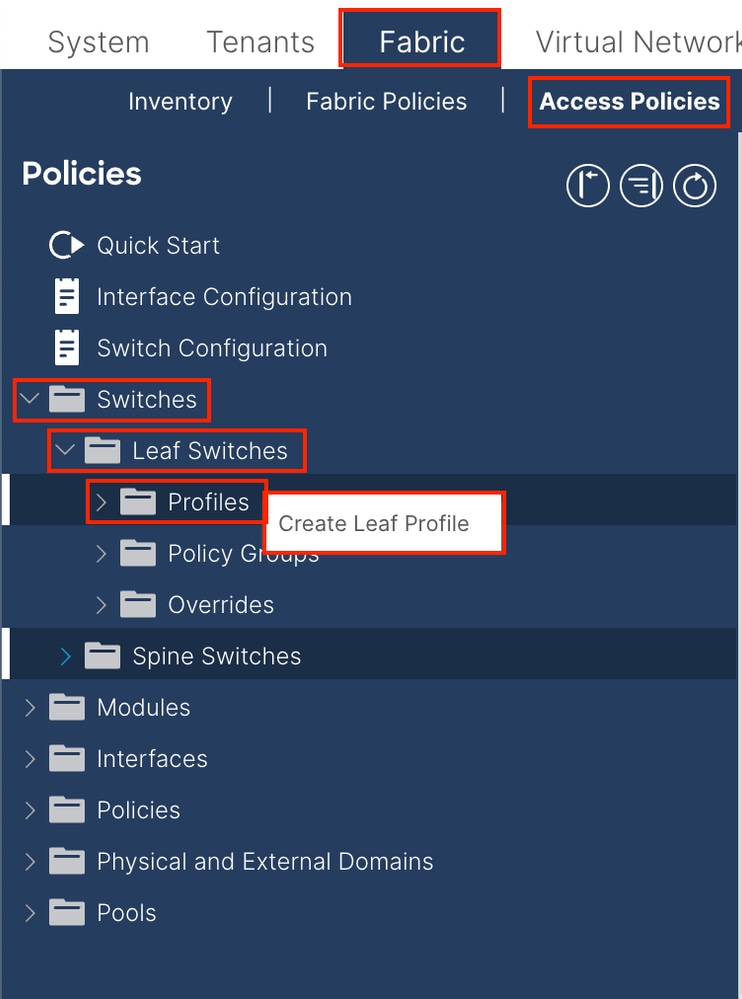Image resolution: width=742 pixels, height=999 pixels.
Task: Go to the Inventory submenu link
Action: tap(180, 101)
